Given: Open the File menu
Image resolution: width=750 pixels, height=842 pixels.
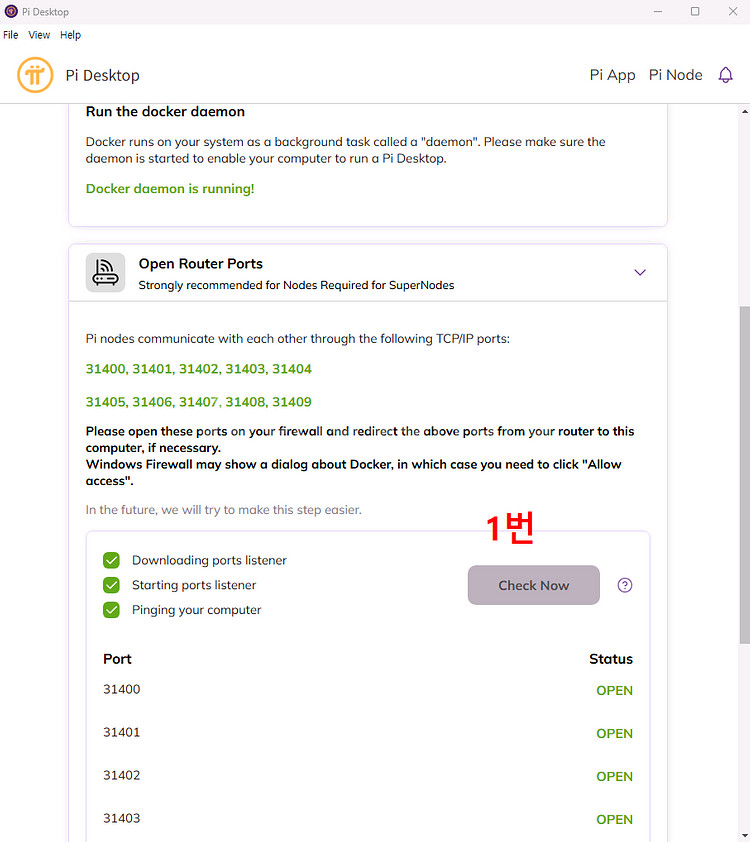Looking at the screenshot, I should [11, 35].
